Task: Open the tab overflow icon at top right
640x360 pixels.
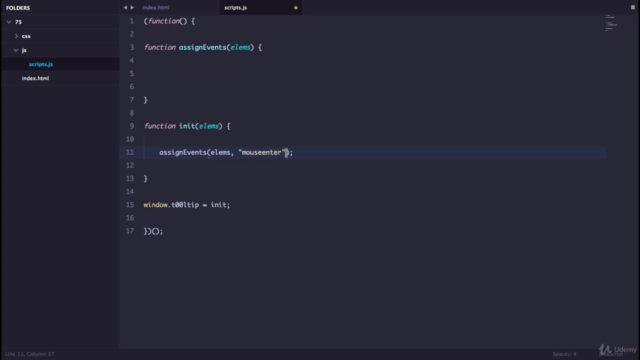Action: click(x=633, y=7)
